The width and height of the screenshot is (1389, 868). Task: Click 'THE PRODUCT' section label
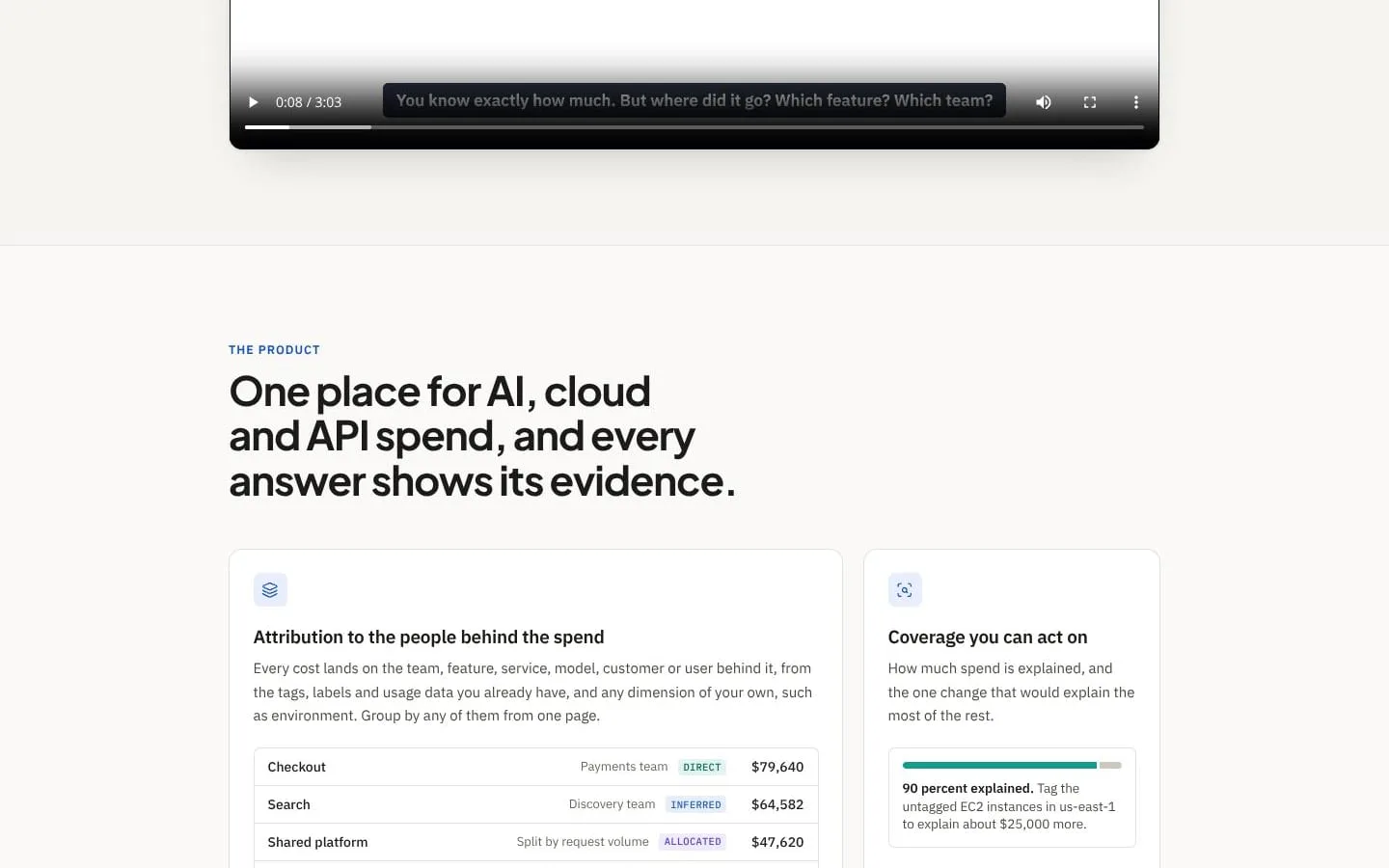tap(274, 350)
